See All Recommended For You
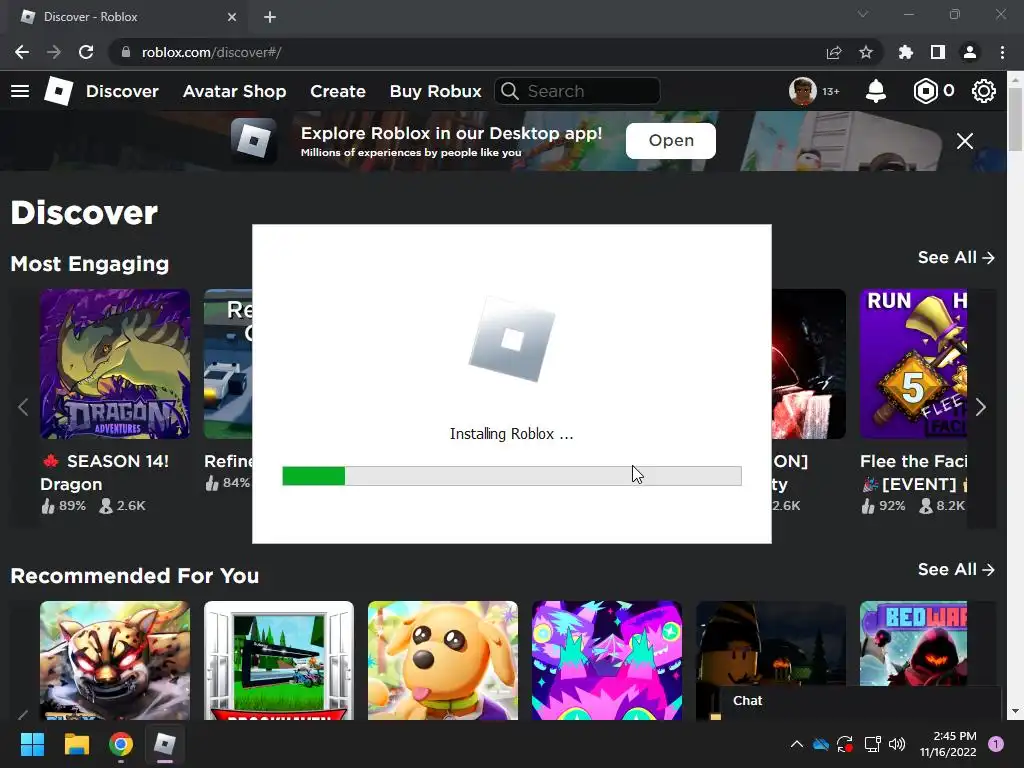The image size is (1024, 768). (x=956, y=569)
